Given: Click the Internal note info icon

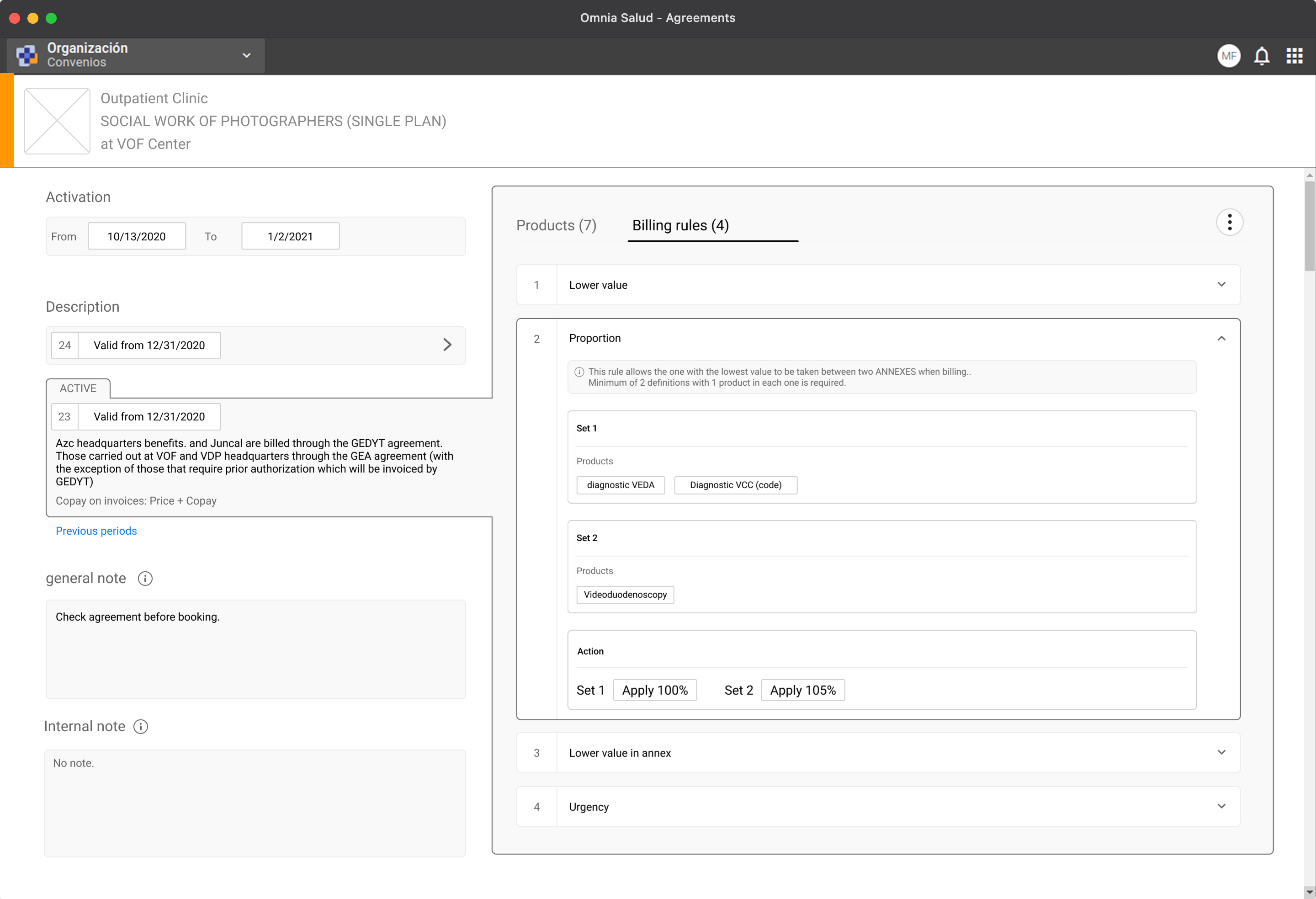Looking at the screenshot, I should point(140,726).
